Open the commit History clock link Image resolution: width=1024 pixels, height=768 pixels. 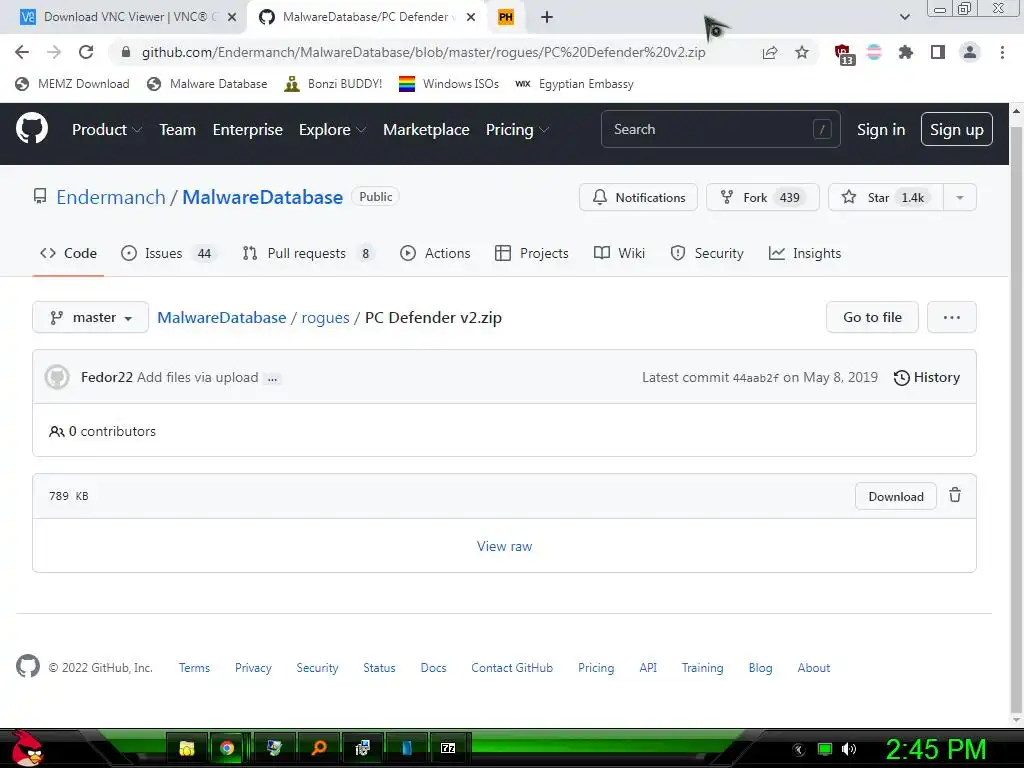tap(927, 377)
